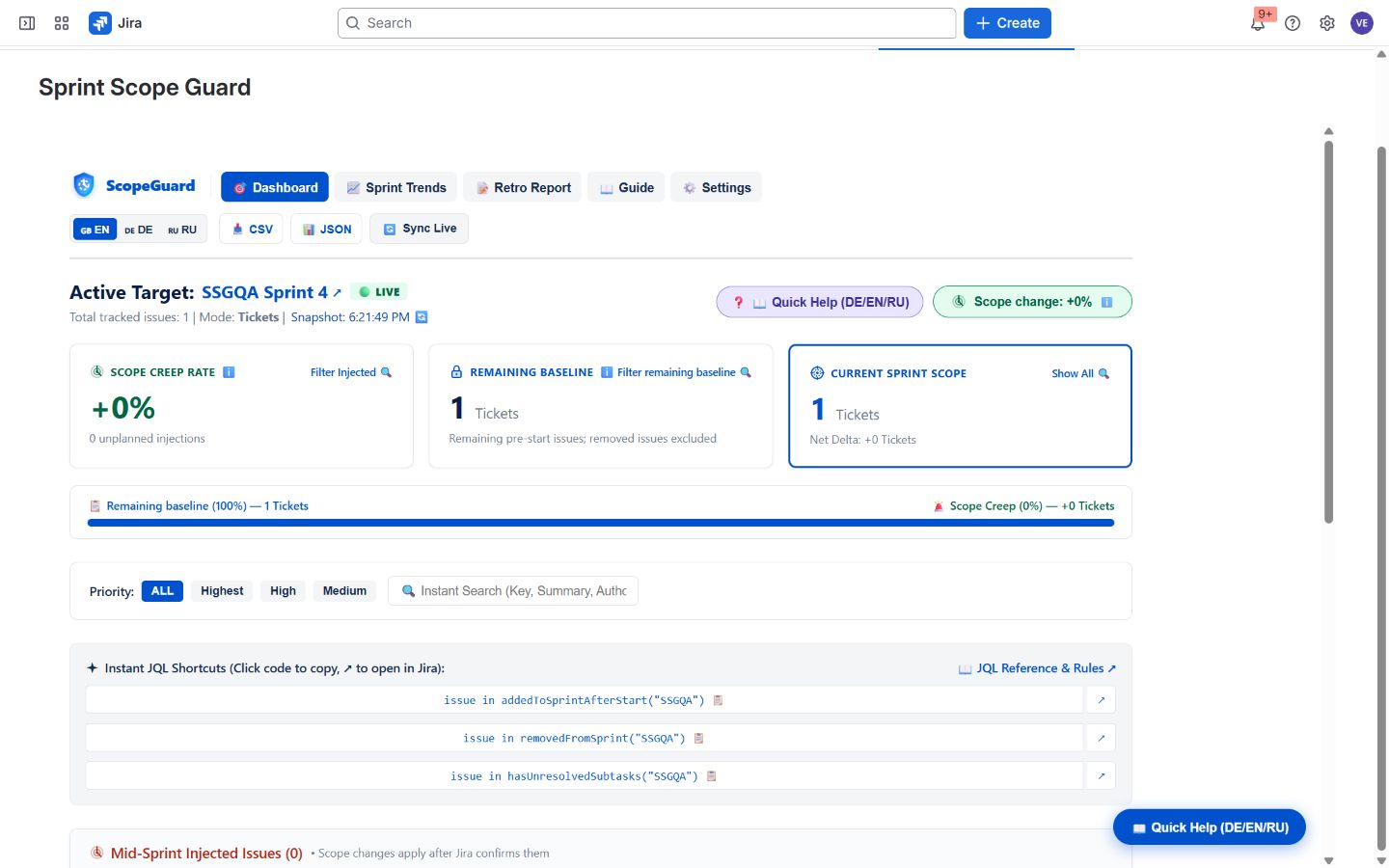Refresh the snapshot time icon
Viewport: 1389px width, 868px height.
[x=422, y=317]
